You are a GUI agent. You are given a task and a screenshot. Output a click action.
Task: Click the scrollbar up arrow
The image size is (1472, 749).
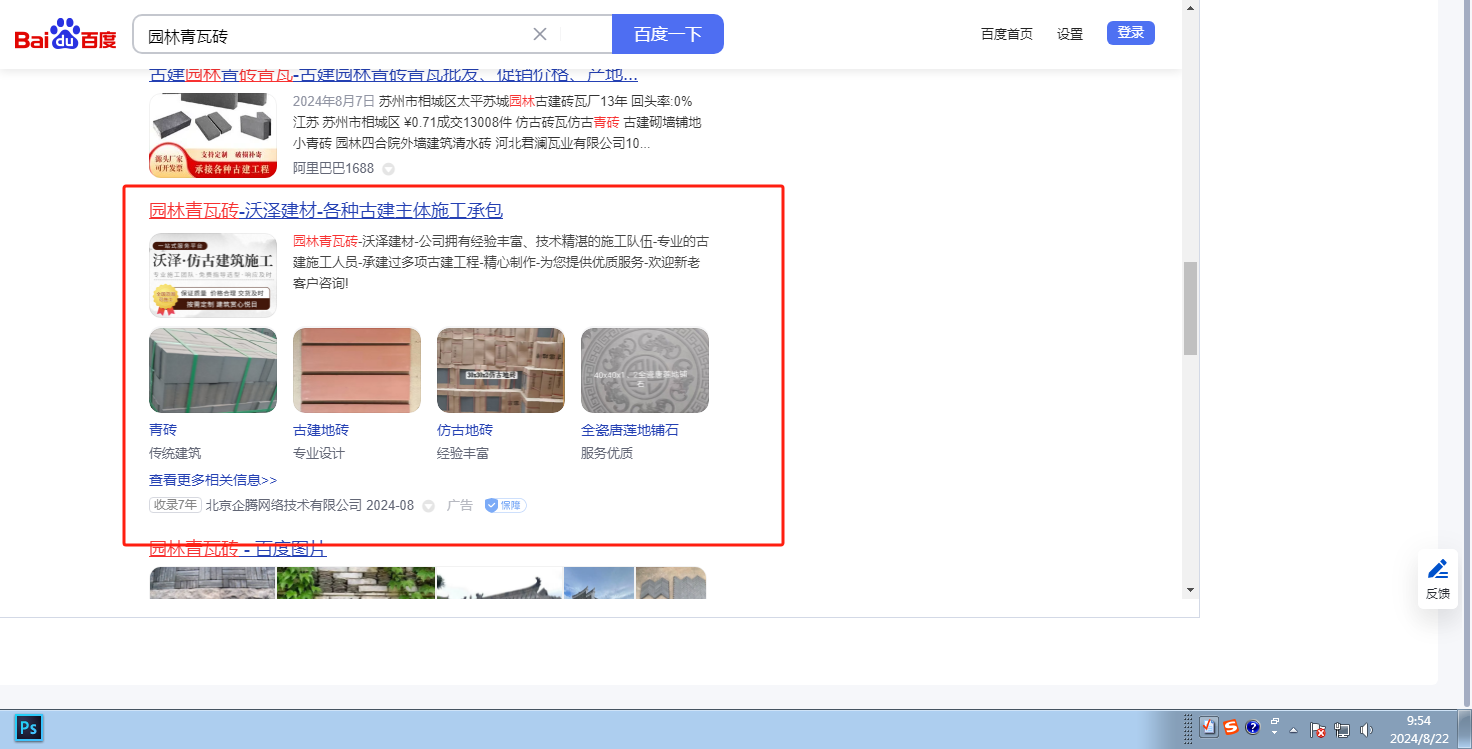click(1190, 8)
